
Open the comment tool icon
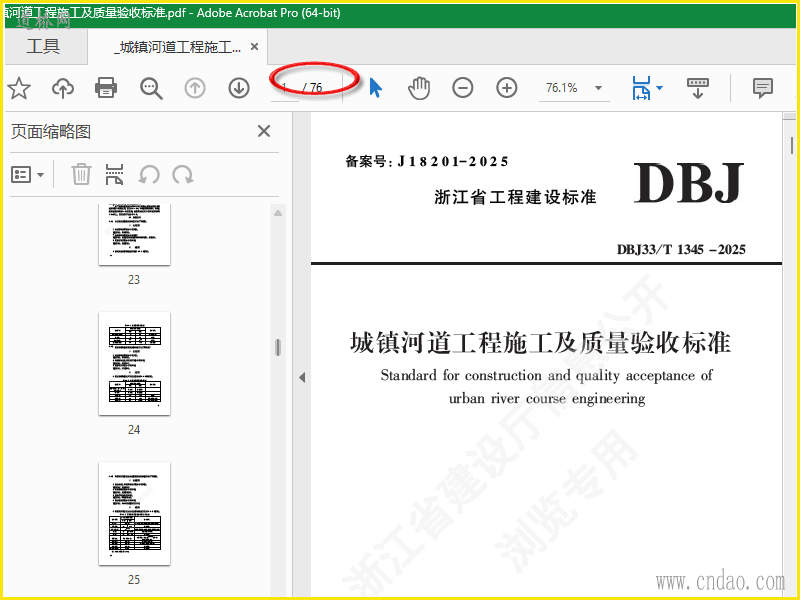click(763, 88)
